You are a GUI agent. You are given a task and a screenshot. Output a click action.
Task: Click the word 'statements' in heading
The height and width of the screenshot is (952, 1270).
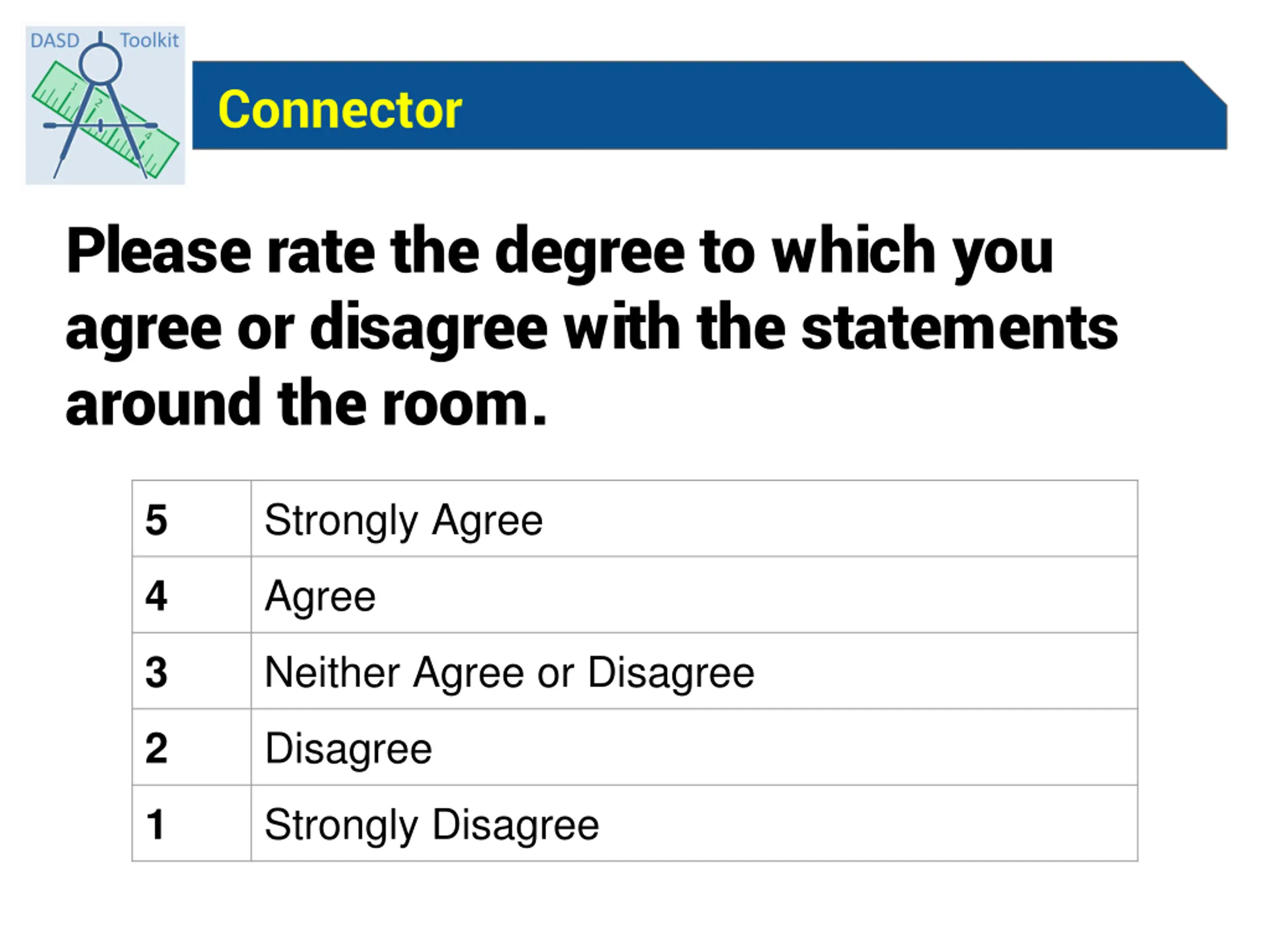(x=959, y=328)
